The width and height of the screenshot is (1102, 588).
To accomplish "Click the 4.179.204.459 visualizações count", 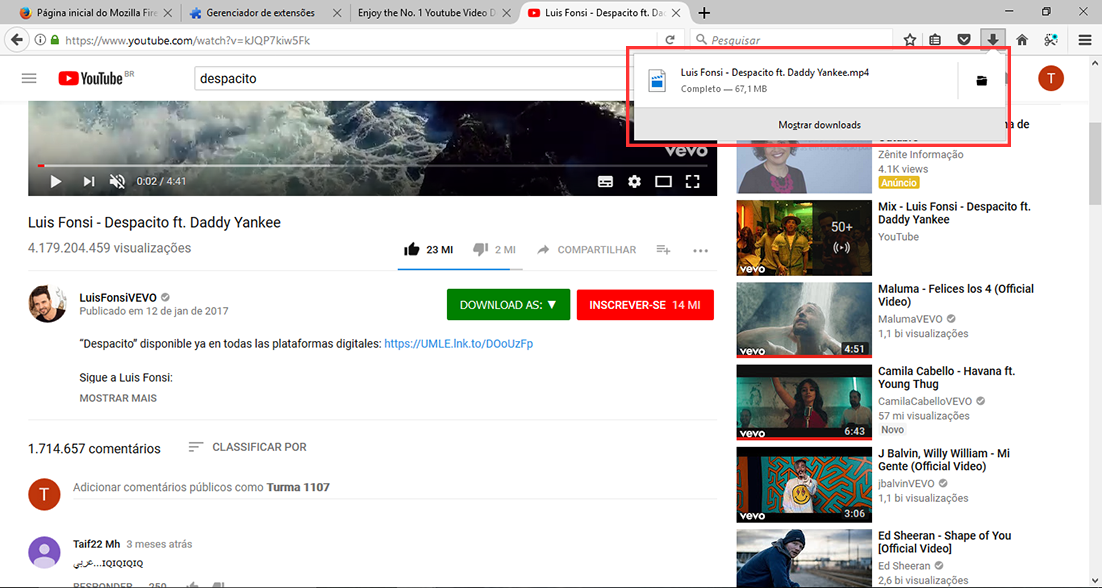I will pos(110,248).
